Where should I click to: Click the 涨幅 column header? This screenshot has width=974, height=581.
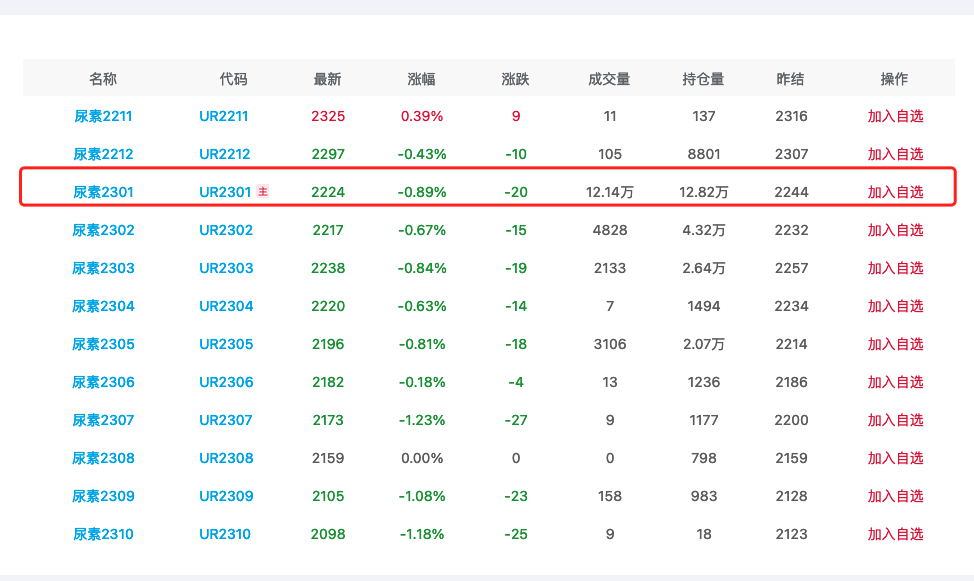pyautogui.click(x=421, y=79)
